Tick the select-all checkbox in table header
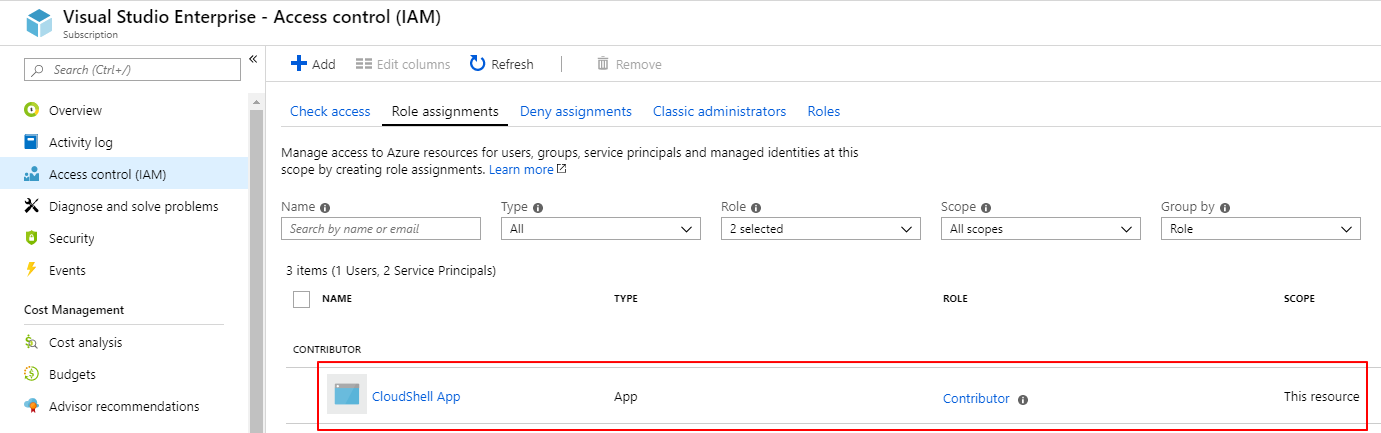Viewport: 1381px width, 433px height. [x=301, y=299]
